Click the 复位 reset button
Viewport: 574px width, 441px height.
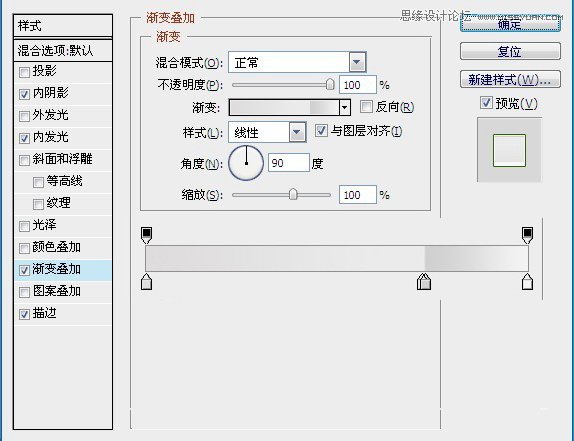(x=510, y=51)
